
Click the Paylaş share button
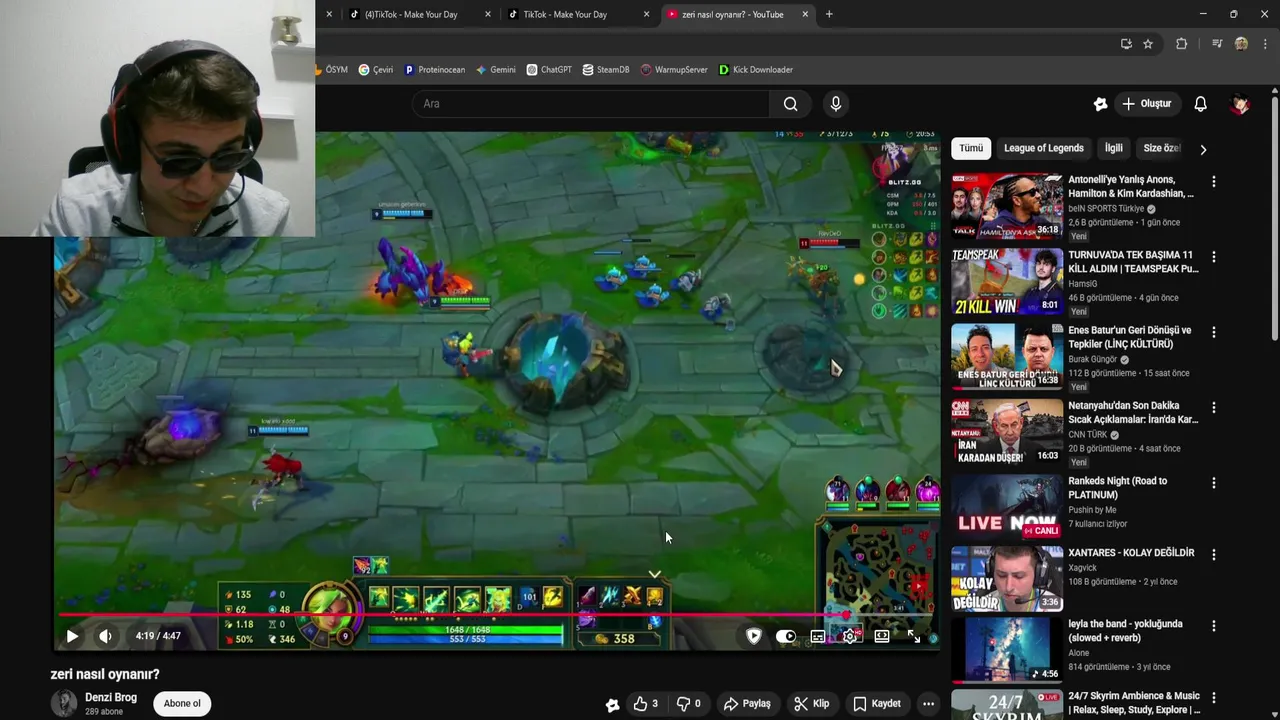[747, 704]
